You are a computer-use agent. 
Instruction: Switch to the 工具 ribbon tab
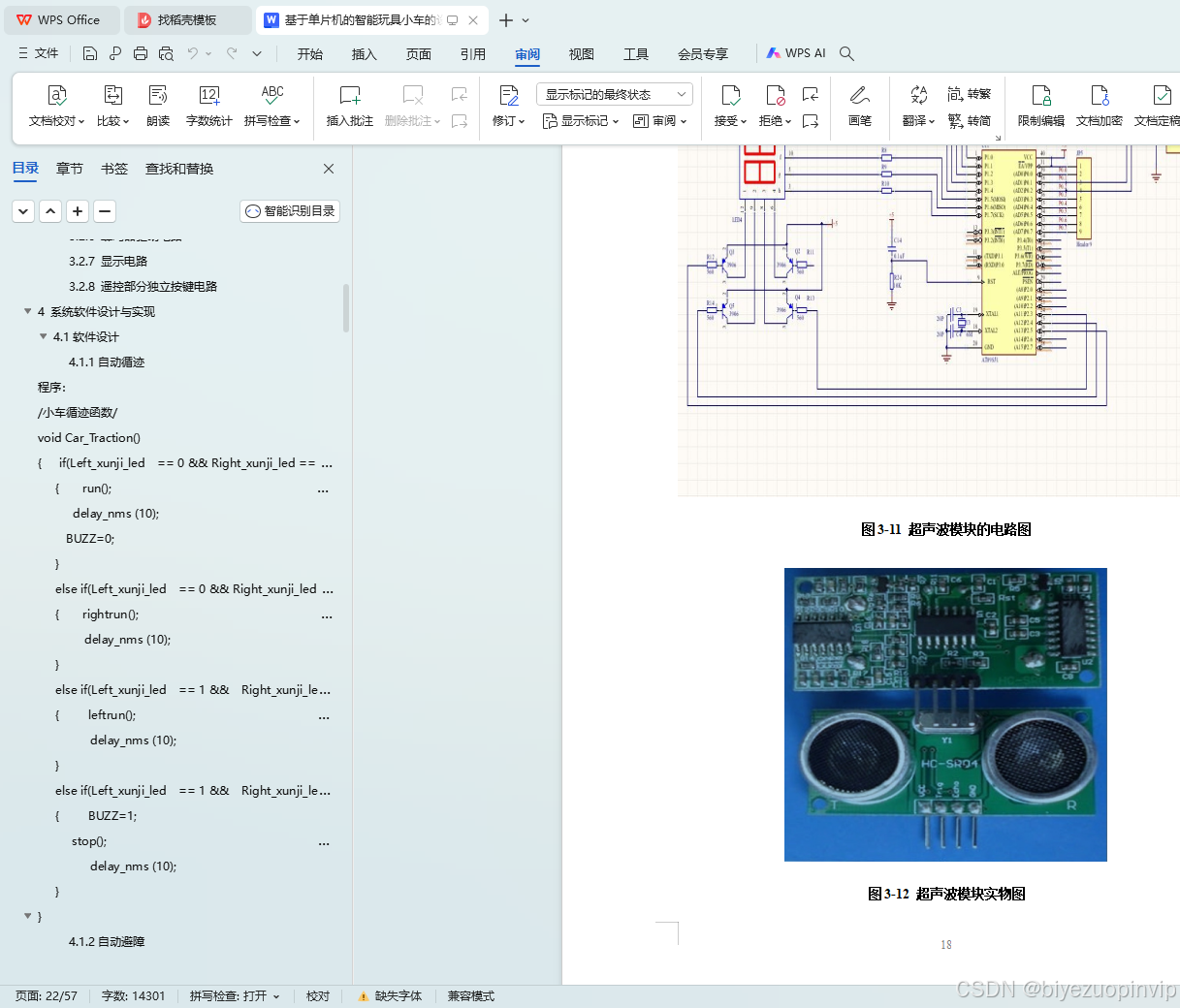click(x=635, y=54)
